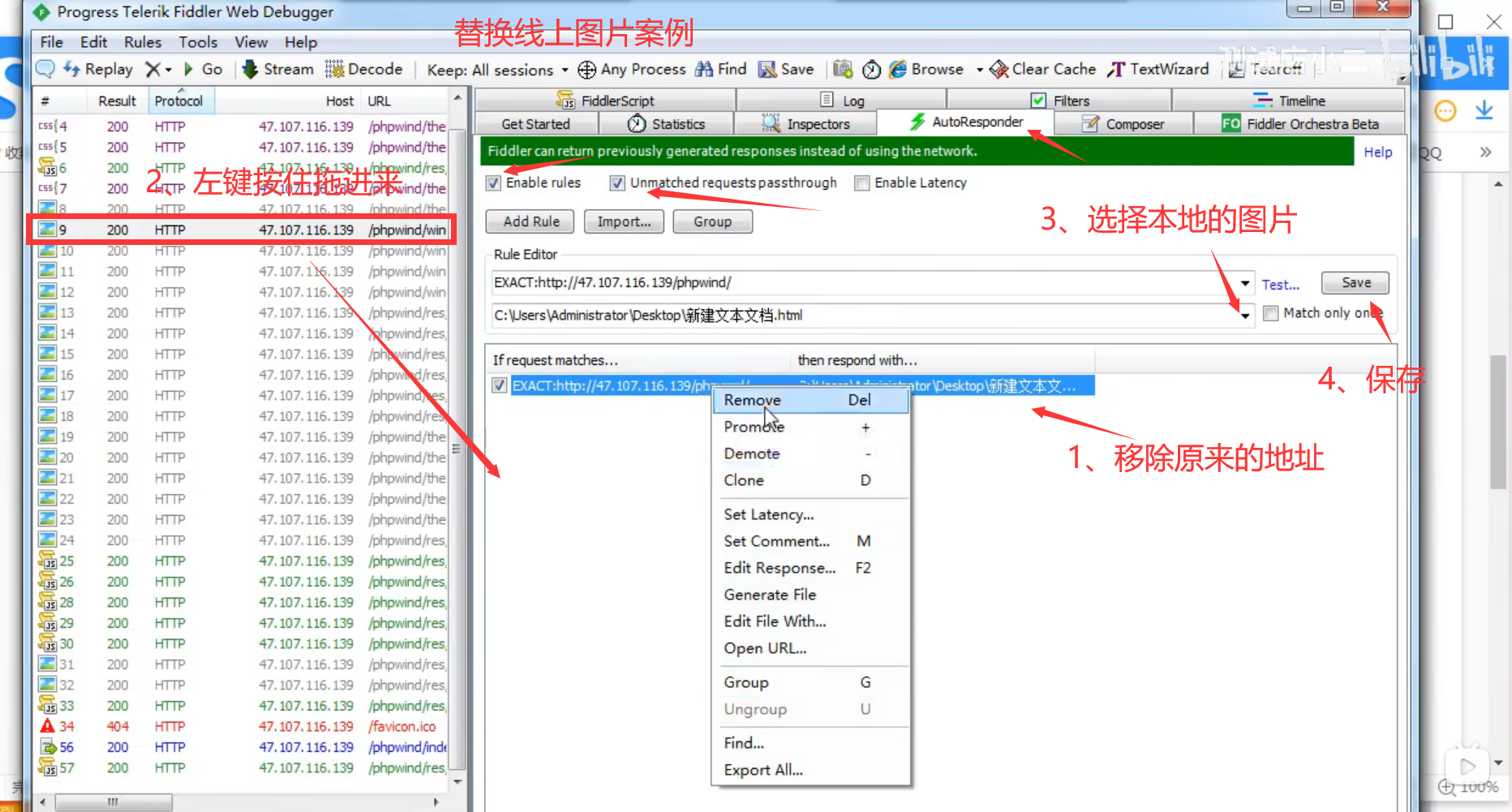Select session 34 favicon.ico error row
Screen dimensions: 1512x812
point(242,726)
